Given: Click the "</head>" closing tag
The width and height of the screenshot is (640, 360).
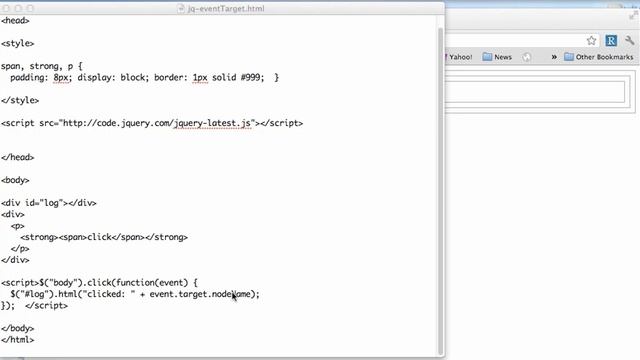Looking at the screenshot, I should pos(18,158).
